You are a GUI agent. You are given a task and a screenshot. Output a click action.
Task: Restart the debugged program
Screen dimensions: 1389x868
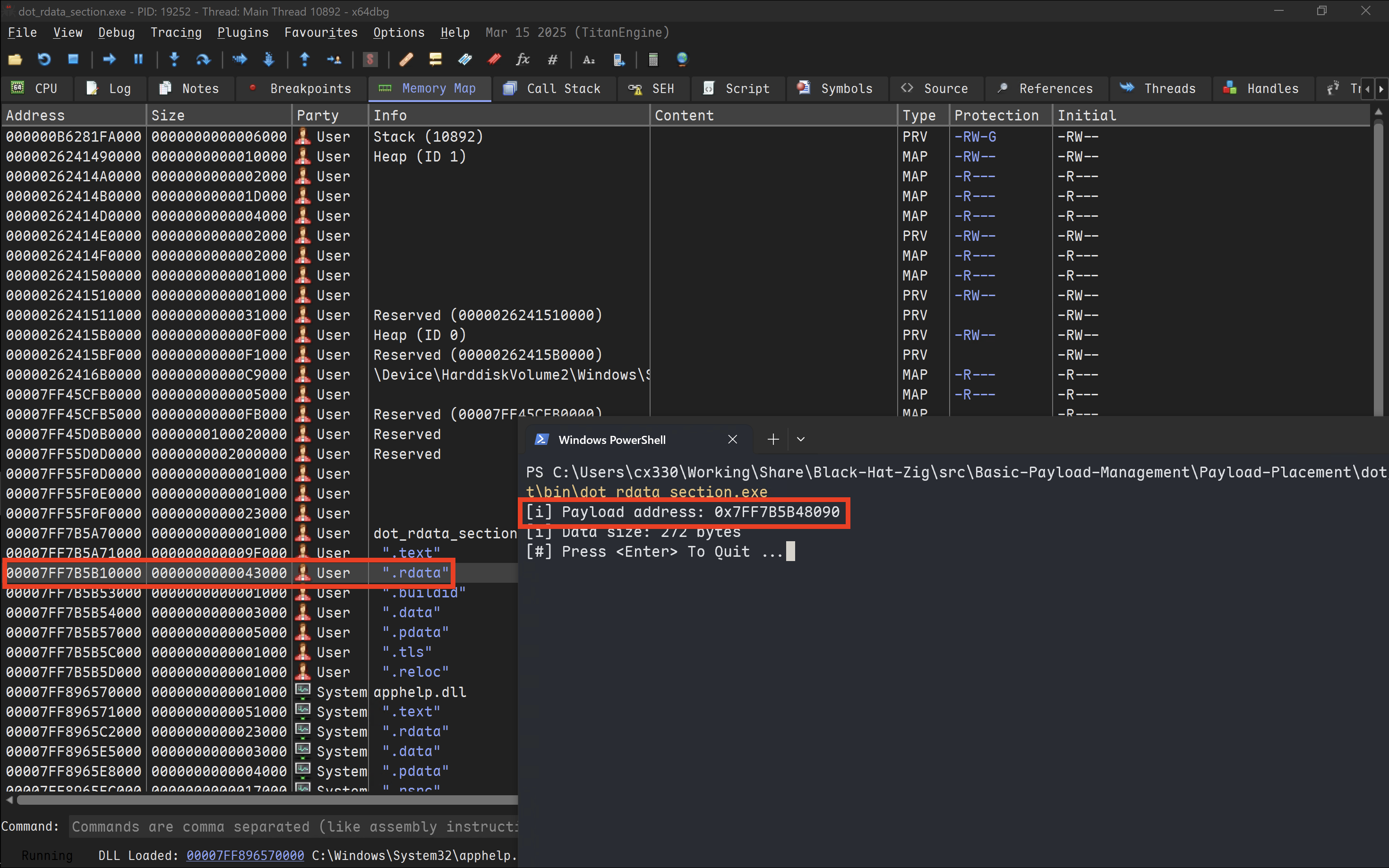tap(44, 59)
